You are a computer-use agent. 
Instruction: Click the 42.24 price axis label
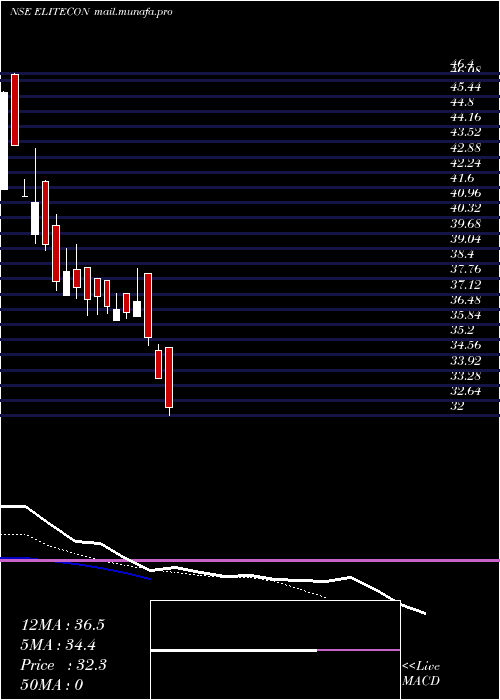tap(466, 163)
